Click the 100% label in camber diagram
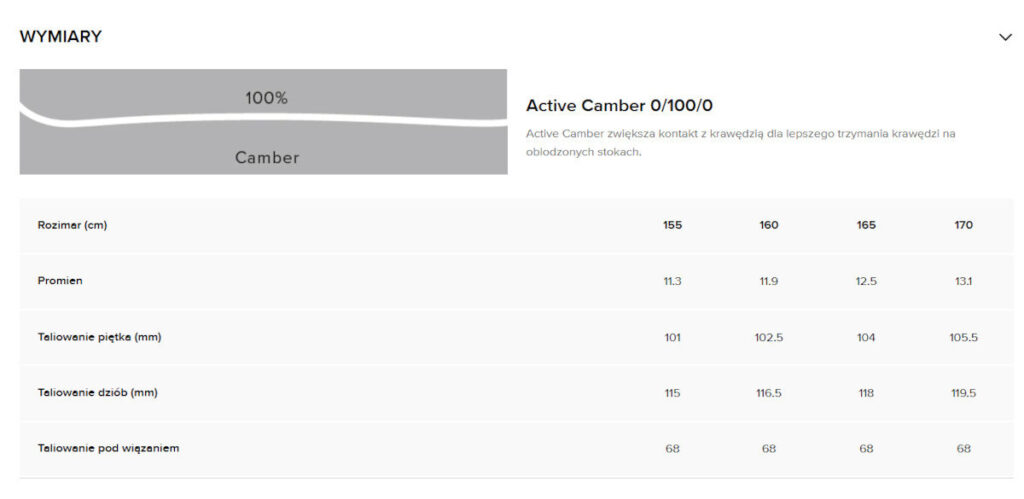1024x499 pixels. coord(266,98)
